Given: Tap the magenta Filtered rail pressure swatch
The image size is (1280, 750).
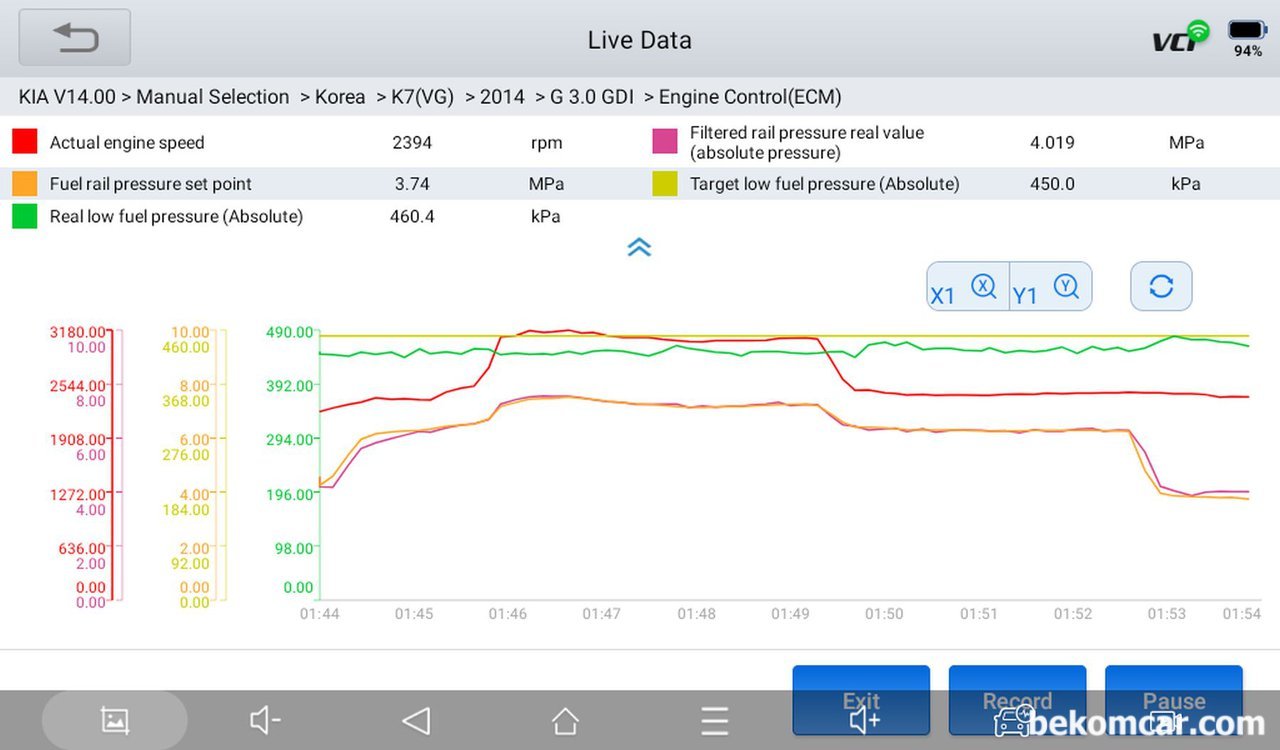Looking at the screenshot, I should point(665,142).
